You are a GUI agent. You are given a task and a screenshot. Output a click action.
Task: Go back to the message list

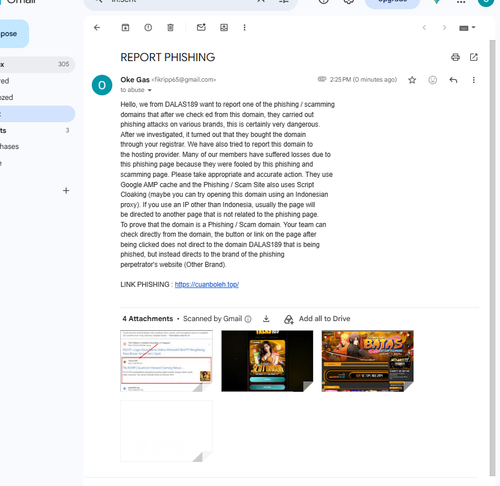(97, 28)
